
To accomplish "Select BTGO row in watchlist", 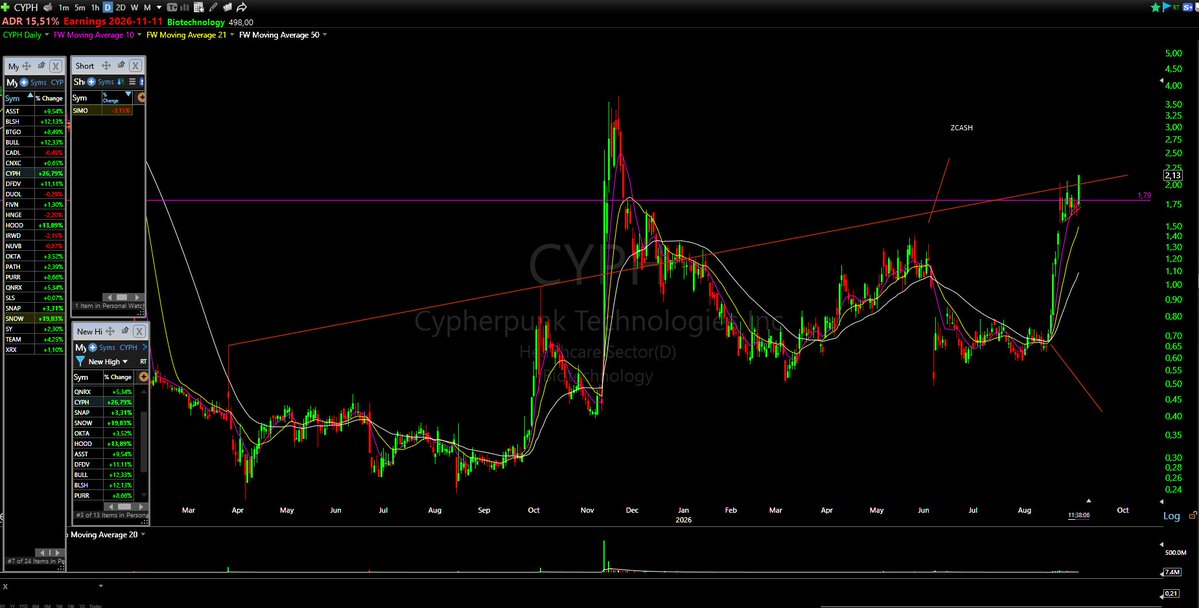I will click(x=34, y=132).
